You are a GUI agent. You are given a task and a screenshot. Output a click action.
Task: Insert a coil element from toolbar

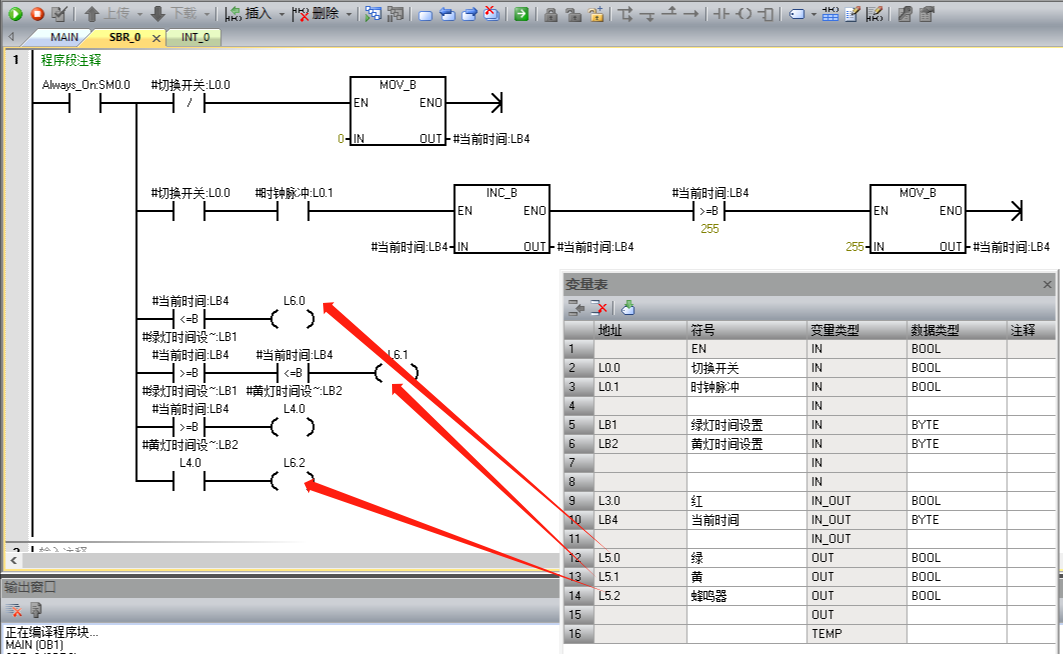coord(744,14)
